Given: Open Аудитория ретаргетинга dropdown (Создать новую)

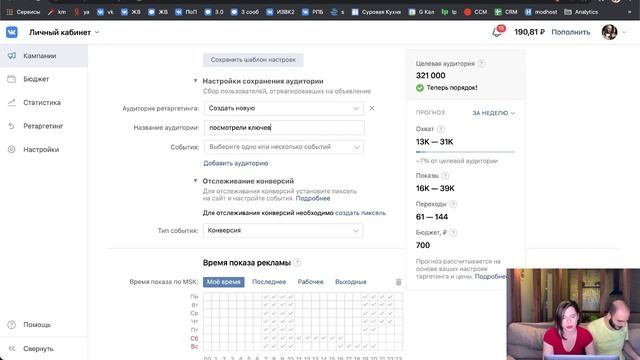Looking at the screenshot, I should point(284,108).
